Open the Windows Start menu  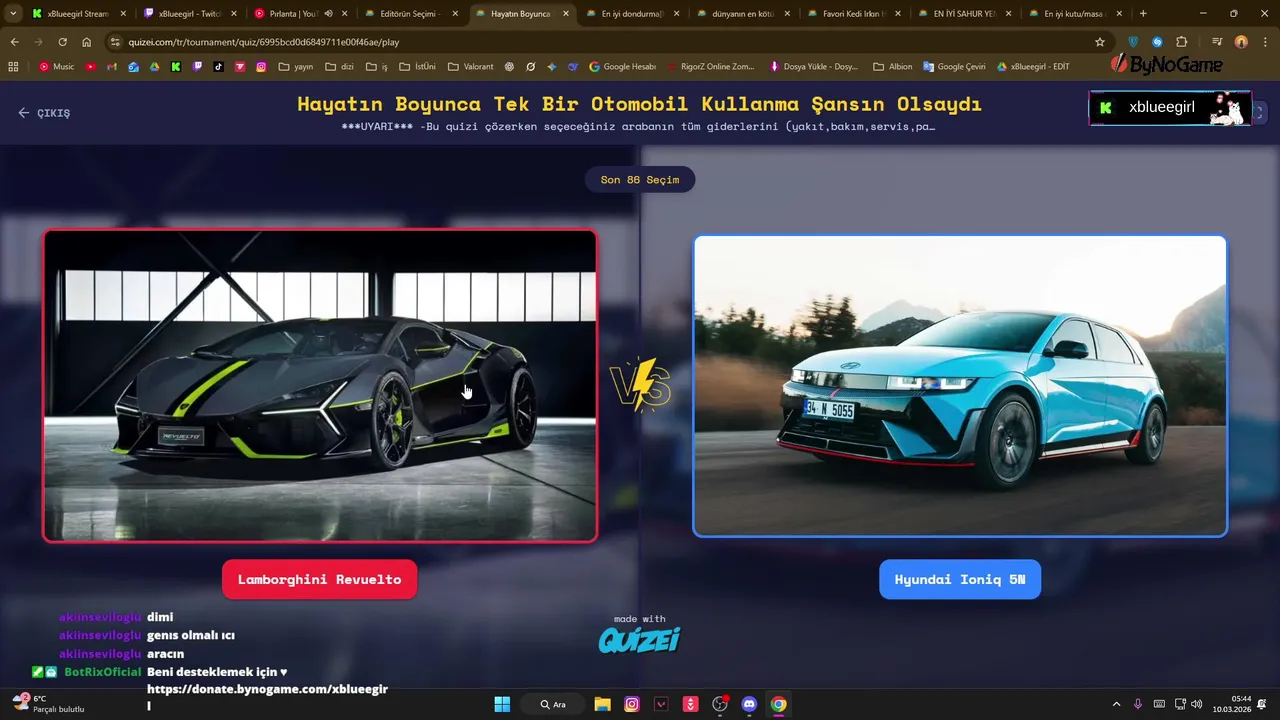[x=502, y=704]
